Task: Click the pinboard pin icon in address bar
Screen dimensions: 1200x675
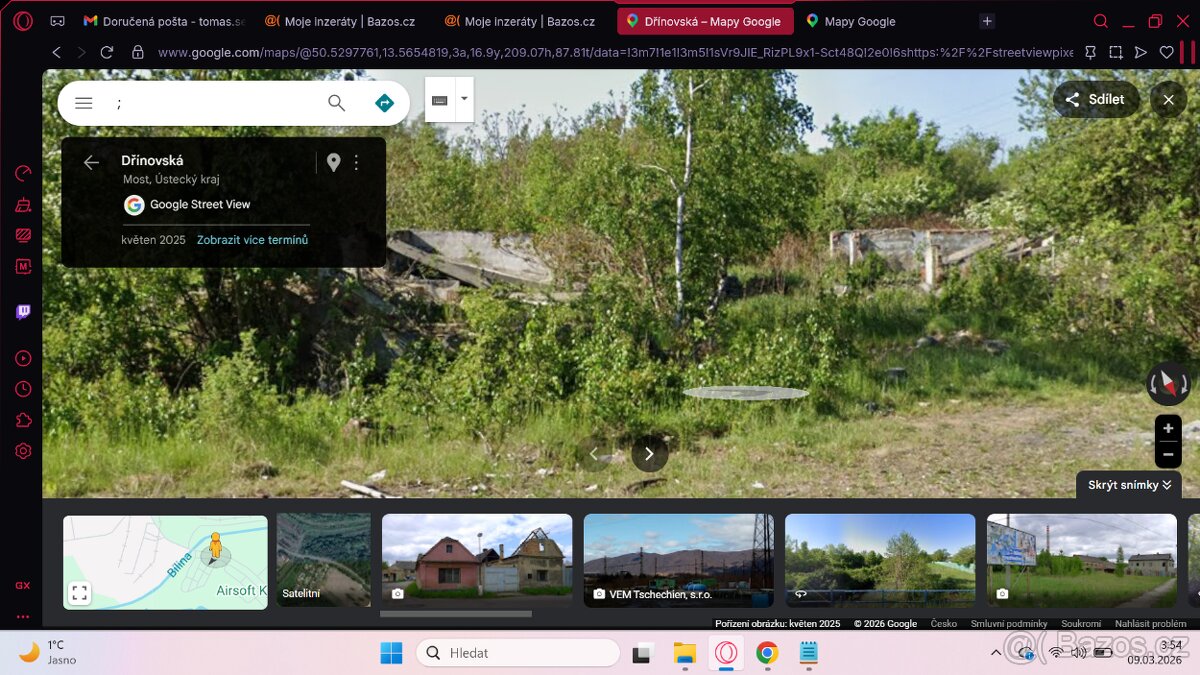Action: tap(1090, 52)
